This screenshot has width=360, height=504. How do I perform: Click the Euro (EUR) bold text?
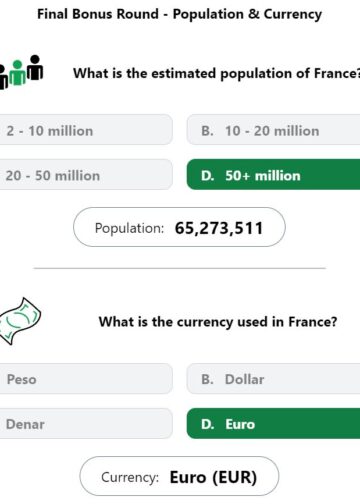pyautogui.click(x=213, y=477)
